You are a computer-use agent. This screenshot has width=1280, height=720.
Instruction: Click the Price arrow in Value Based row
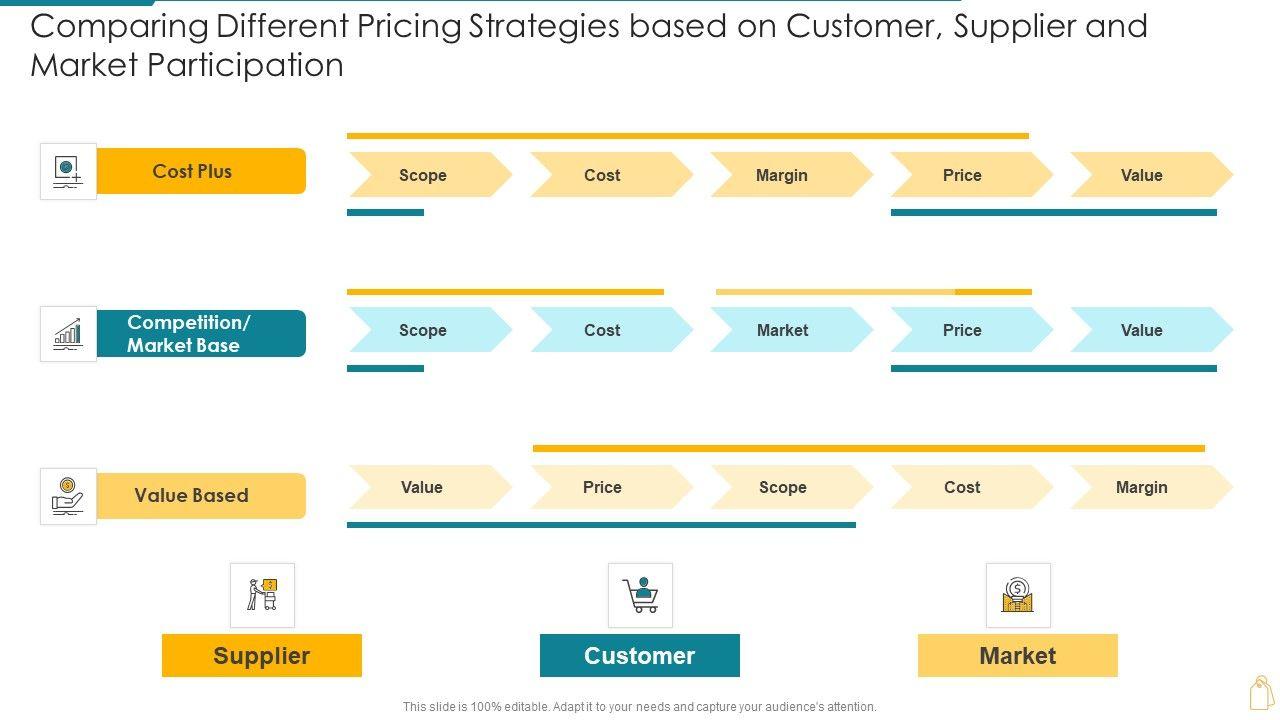[x=602, y=487]
